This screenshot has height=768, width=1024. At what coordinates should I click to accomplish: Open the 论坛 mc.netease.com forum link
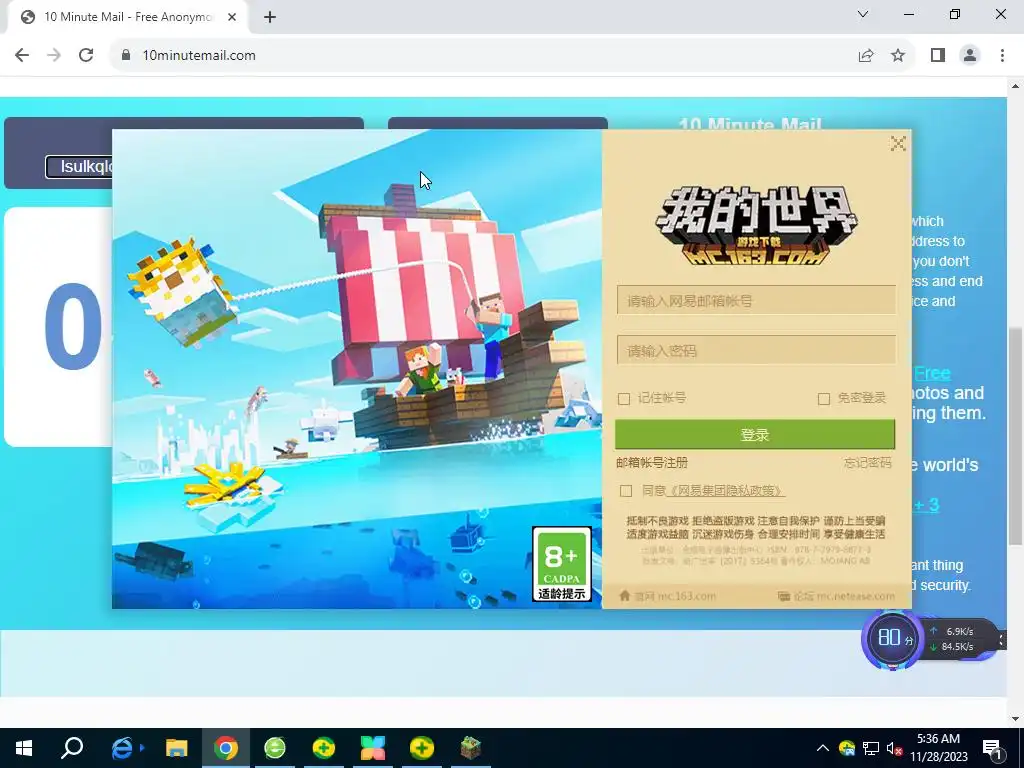pyautogui.click(x=836, y=596)
